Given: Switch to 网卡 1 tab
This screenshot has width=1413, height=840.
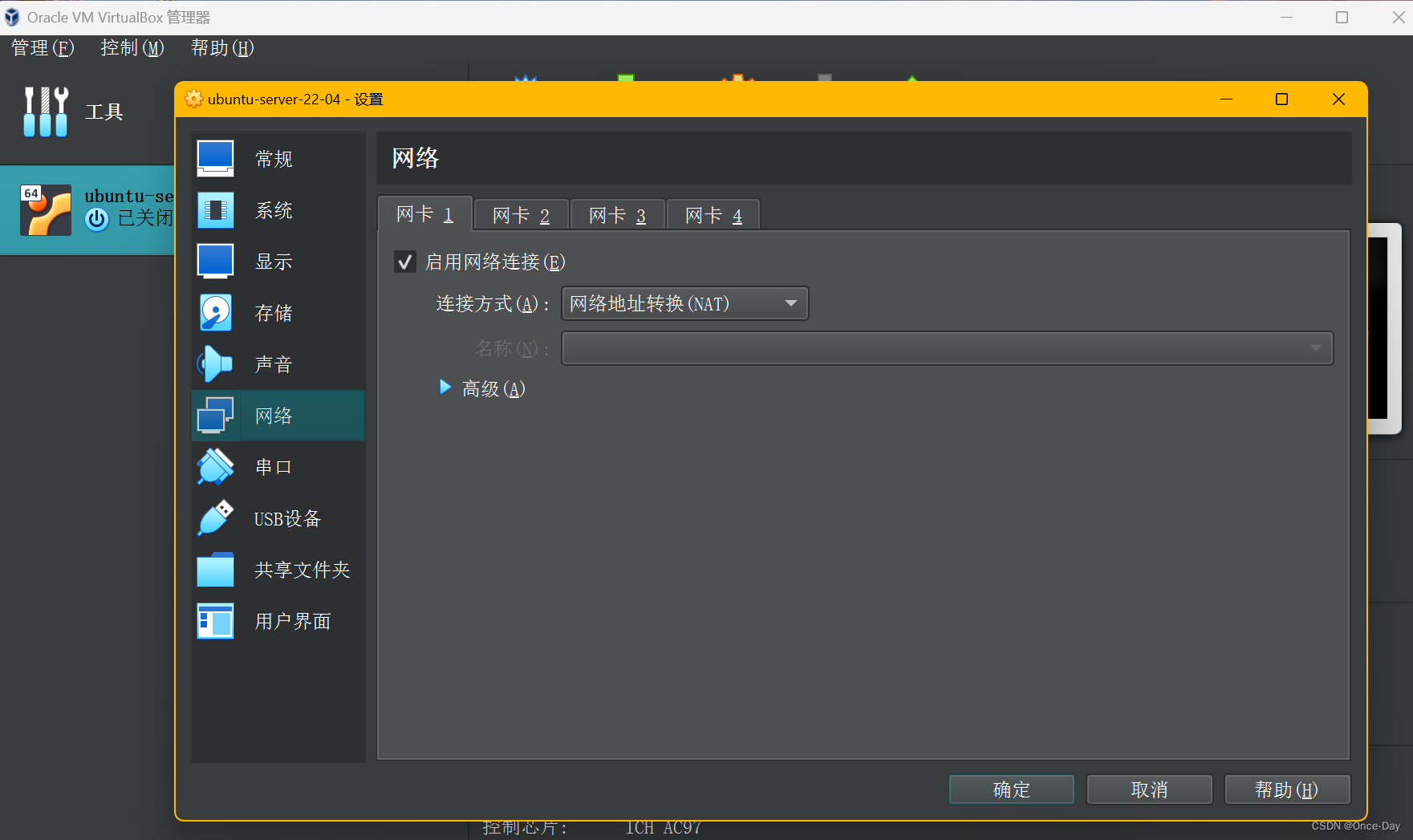Looking at the screenshot, I should pos(424,214).
